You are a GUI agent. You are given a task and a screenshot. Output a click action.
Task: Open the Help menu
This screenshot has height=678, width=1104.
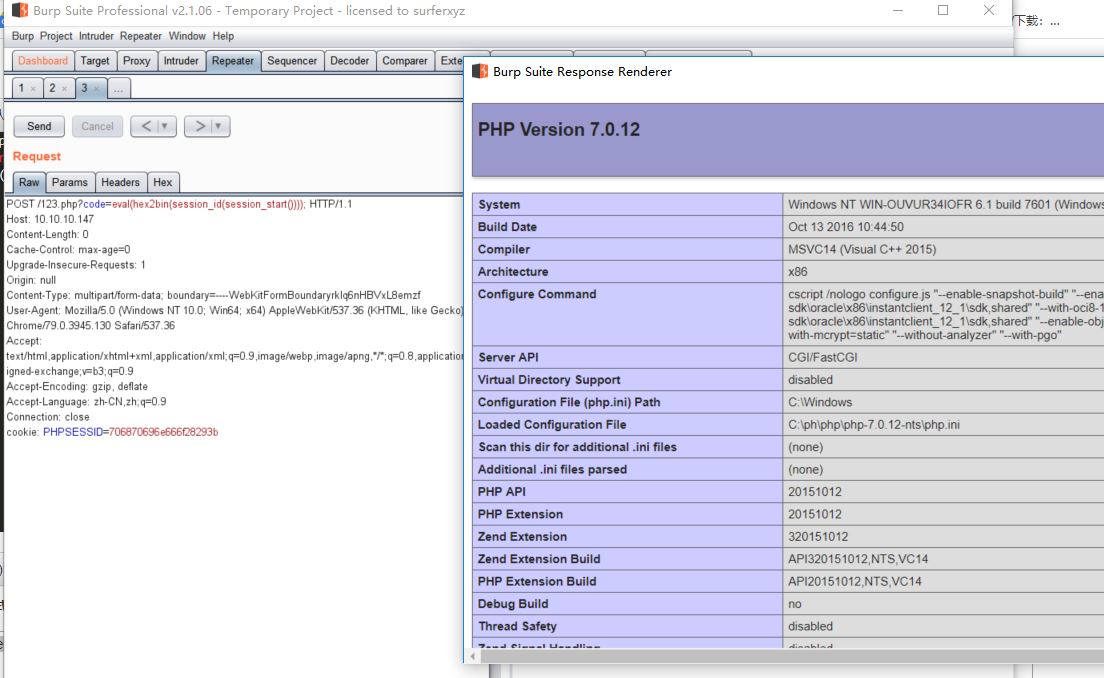[223, 36]
